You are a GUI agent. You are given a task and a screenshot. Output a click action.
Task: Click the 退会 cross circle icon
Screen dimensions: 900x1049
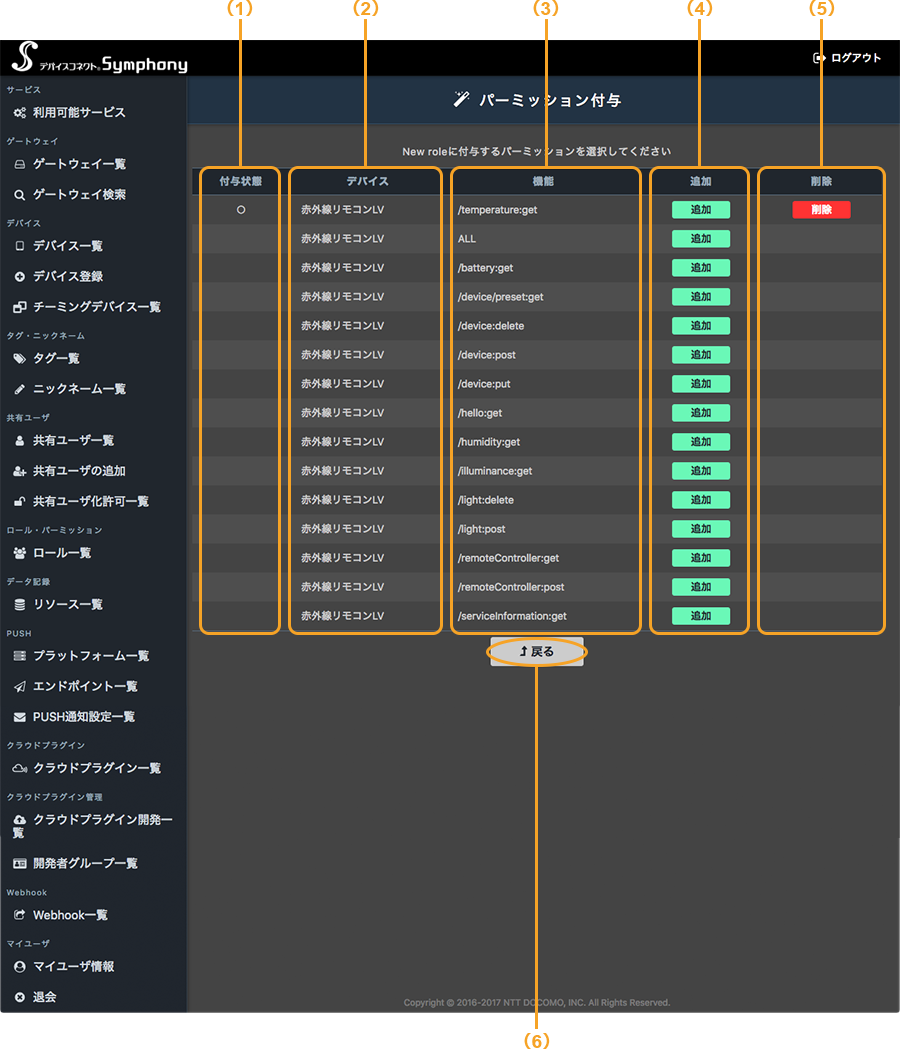20,997
